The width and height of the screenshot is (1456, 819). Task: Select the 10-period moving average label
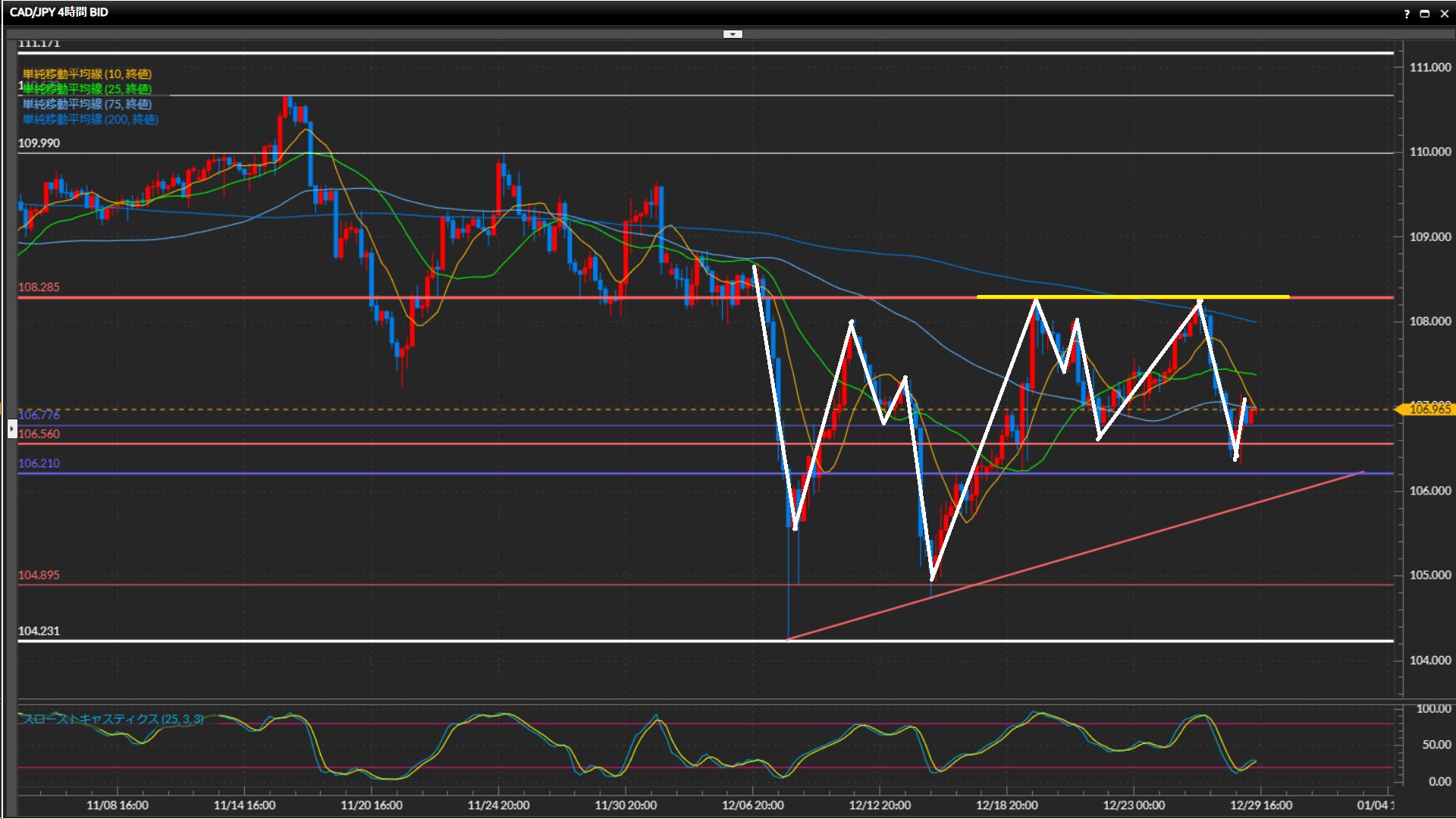(x=87, y=74)
